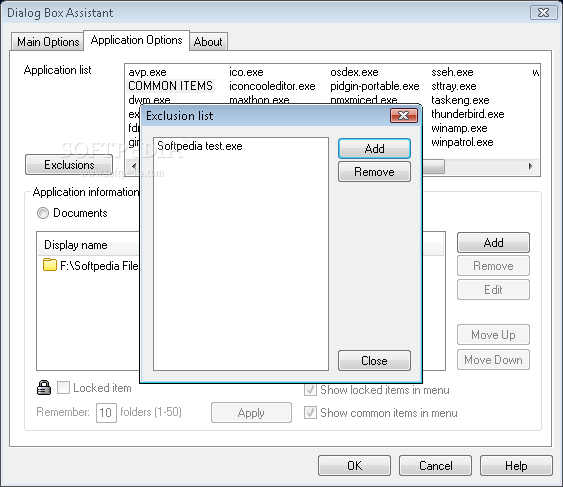The height and width of the screenshot is (487, 563).
Task: Switch to the Main Options tab
Action: pyautogui.click(x=48, y=42)
